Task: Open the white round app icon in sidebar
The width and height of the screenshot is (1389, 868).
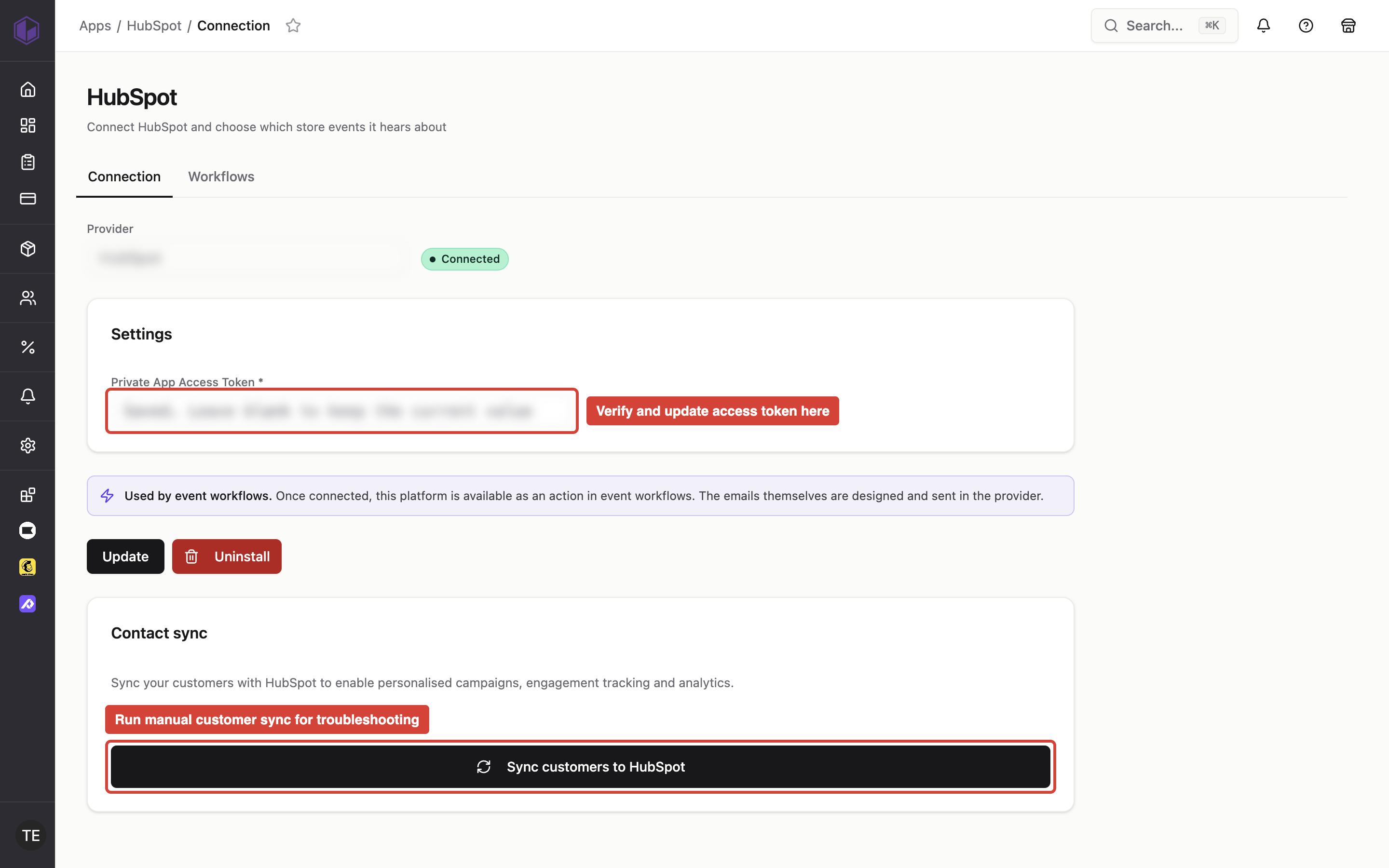Action: [27, 530]
